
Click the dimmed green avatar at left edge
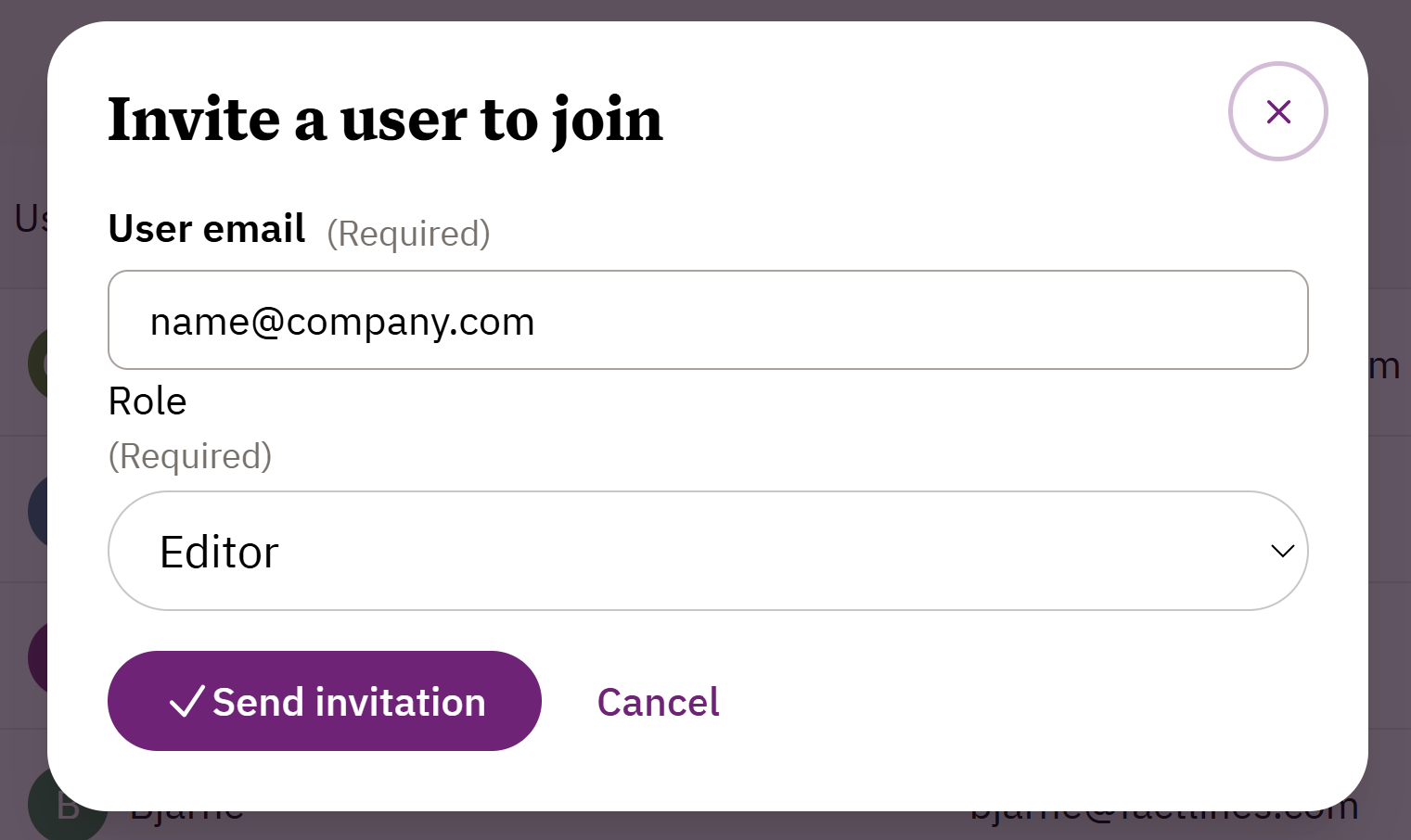coord(37,363)
